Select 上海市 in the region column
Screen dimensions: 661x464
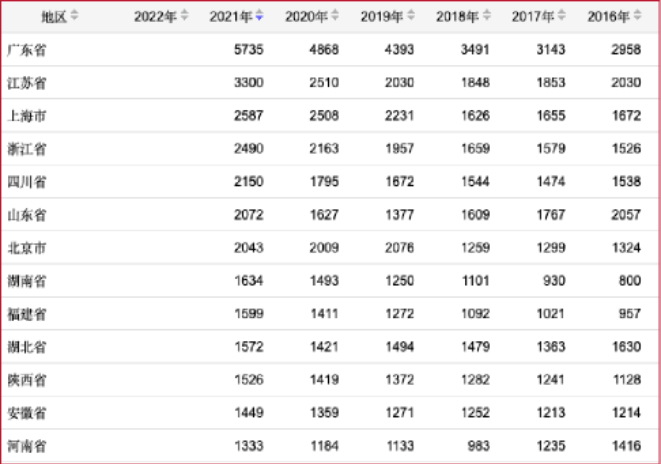[27, 116]
